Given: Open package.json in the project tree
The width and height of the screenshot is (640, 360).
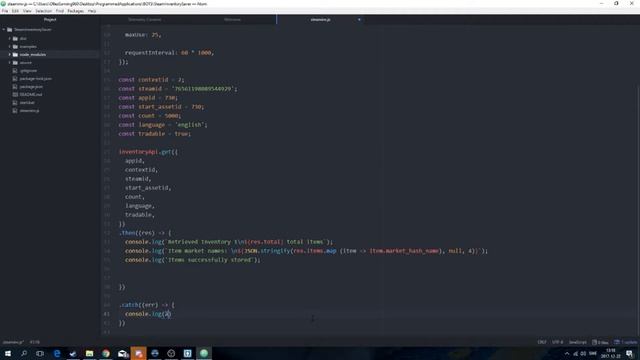Looking at the screenshot, I should tap(31, 87).
